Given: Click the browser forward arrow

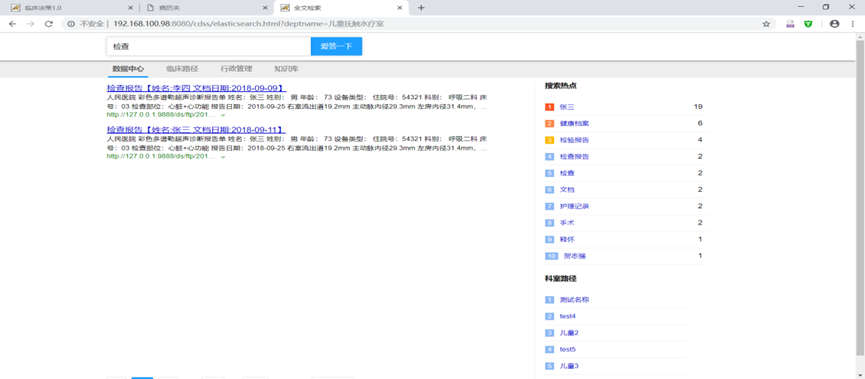Looking at the screenshot, I should (x=30, y=24).
